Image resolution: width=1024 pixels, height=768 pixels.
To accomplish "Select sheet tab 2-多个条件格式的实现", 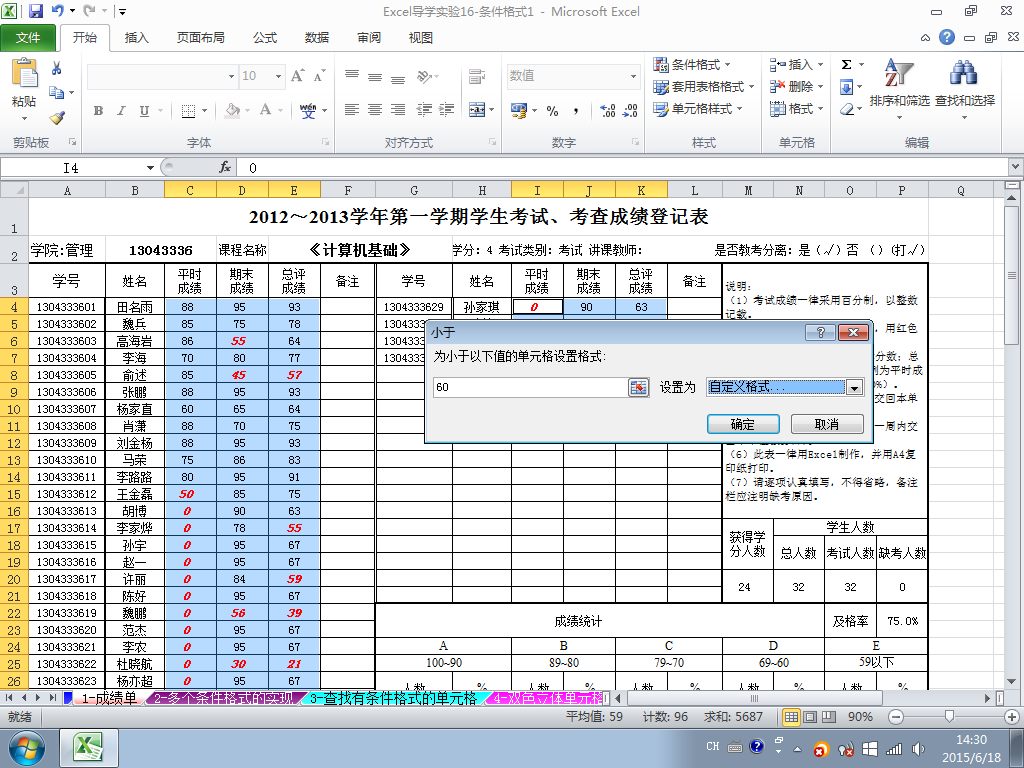I will [223, 698].
